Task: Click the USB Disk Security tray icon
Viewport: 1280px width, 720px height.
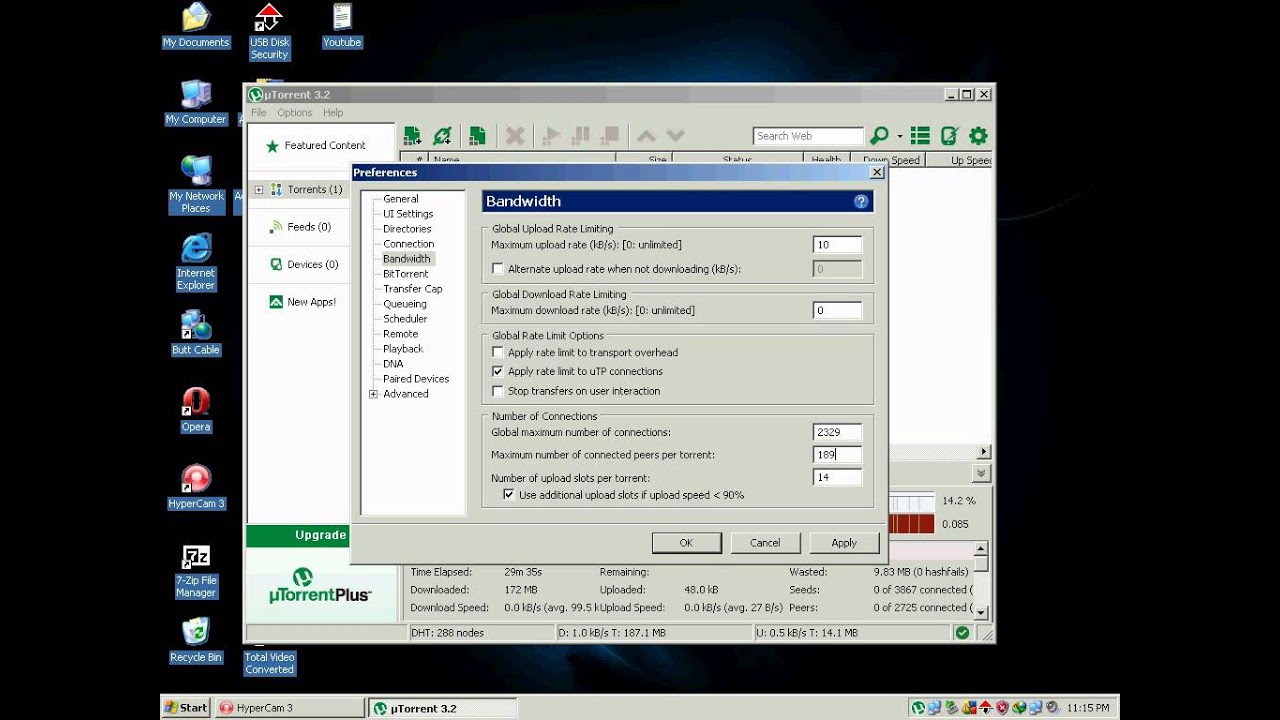Action: (x=985, y=708)
